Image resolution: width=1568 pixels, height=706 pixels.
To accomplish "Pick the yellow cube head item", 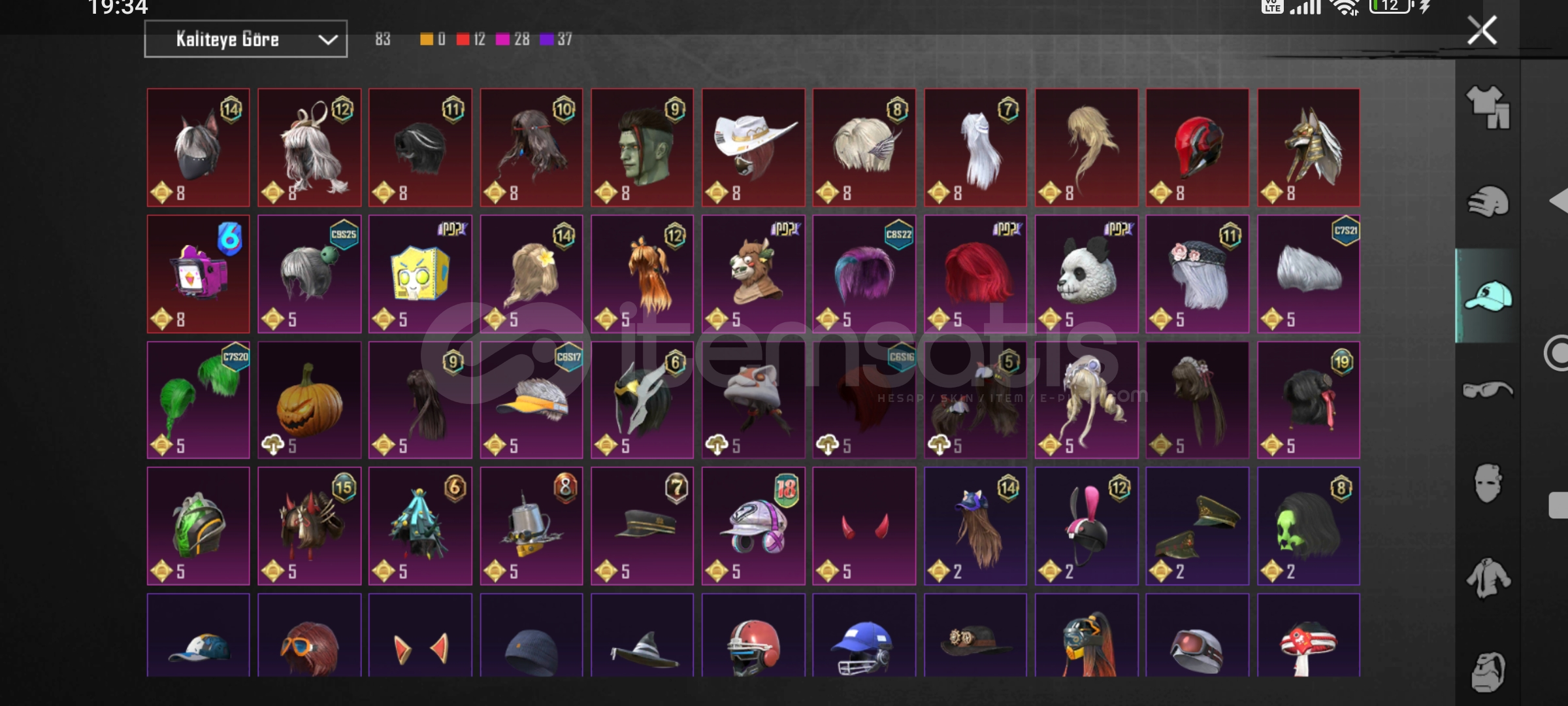I will pos(420,274).
